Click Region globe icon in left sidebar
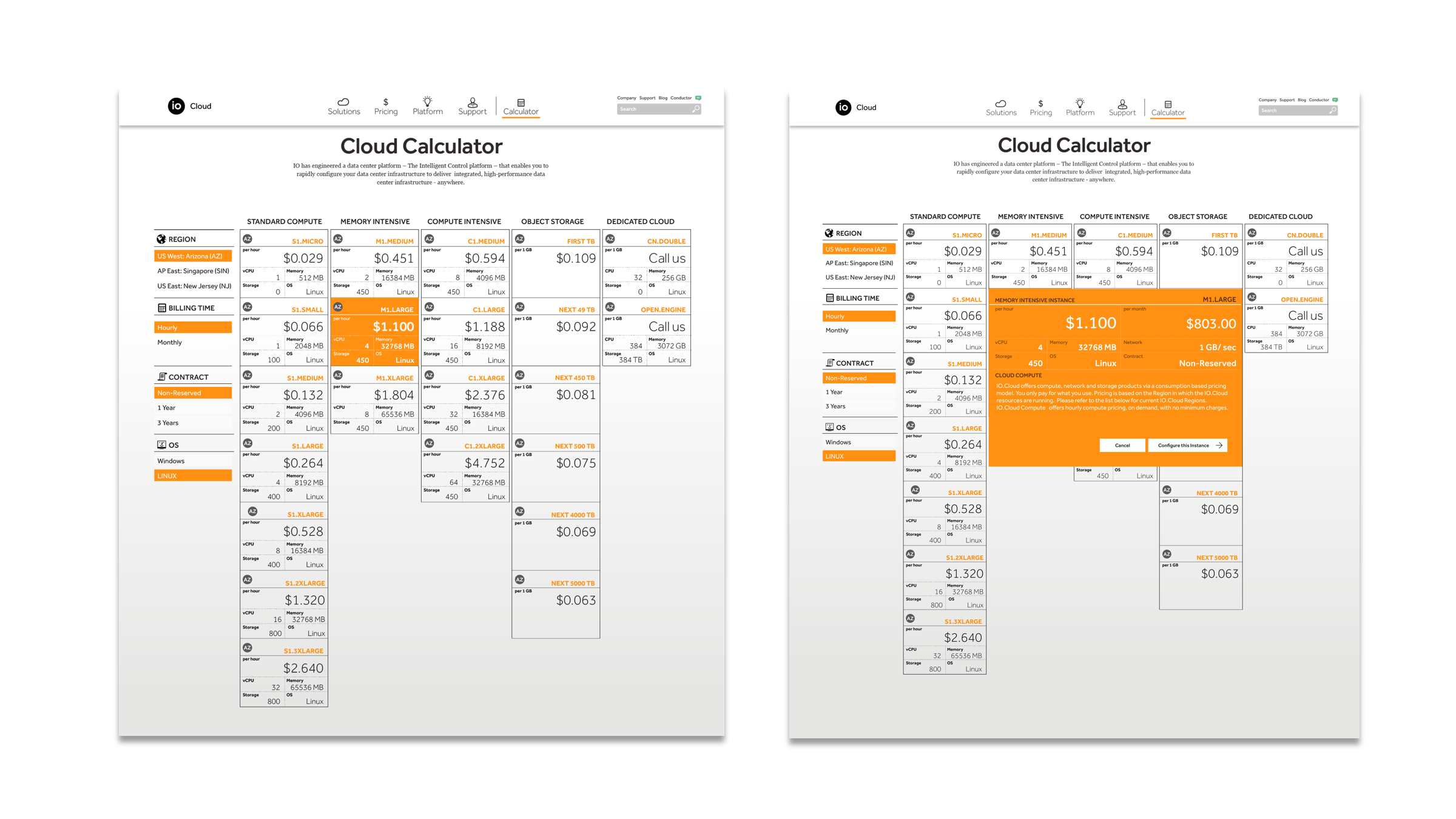This screenshot has height=819, width=1456. pos(161,239)
